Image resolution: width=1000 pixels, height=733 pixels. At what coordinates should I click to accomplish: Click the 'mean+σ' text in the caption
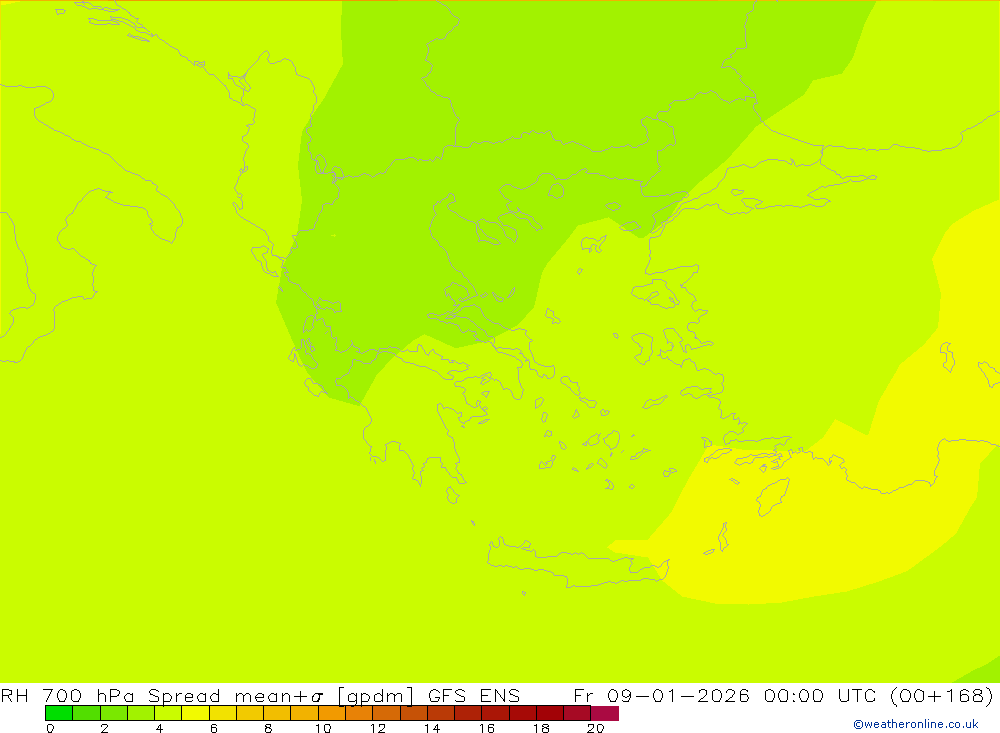tap(279, 696)
